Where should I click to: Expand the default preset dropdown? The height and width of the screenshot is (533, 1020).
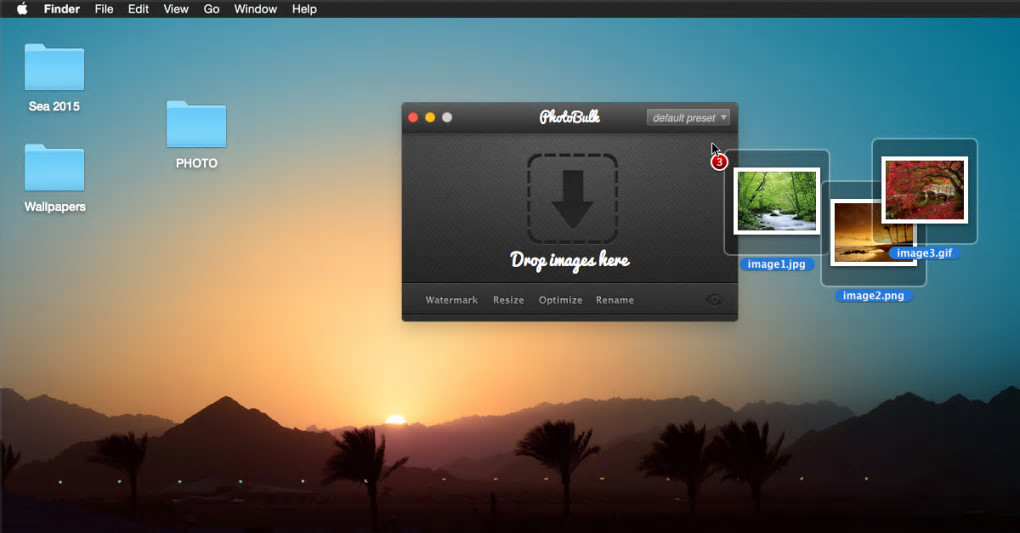[x=688, y=118]
